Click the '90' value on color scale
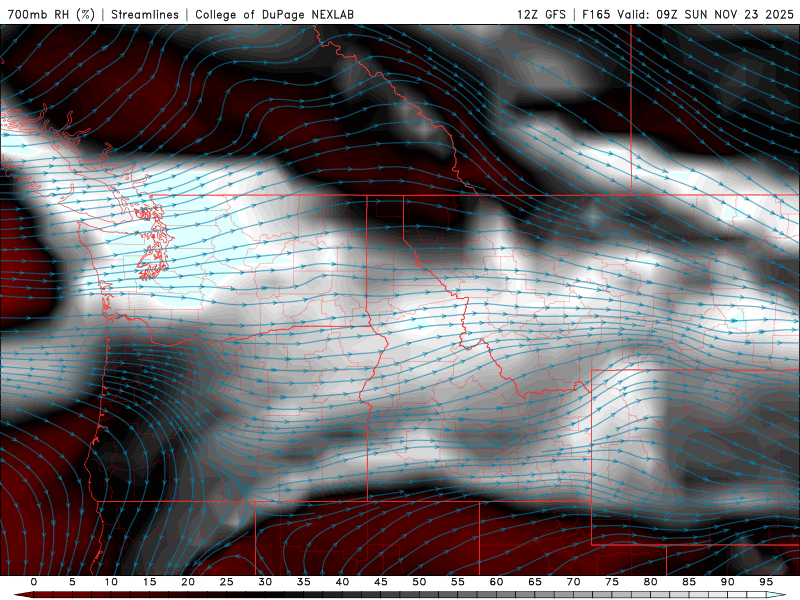This screenshot has width=800, height=600. 728,582
